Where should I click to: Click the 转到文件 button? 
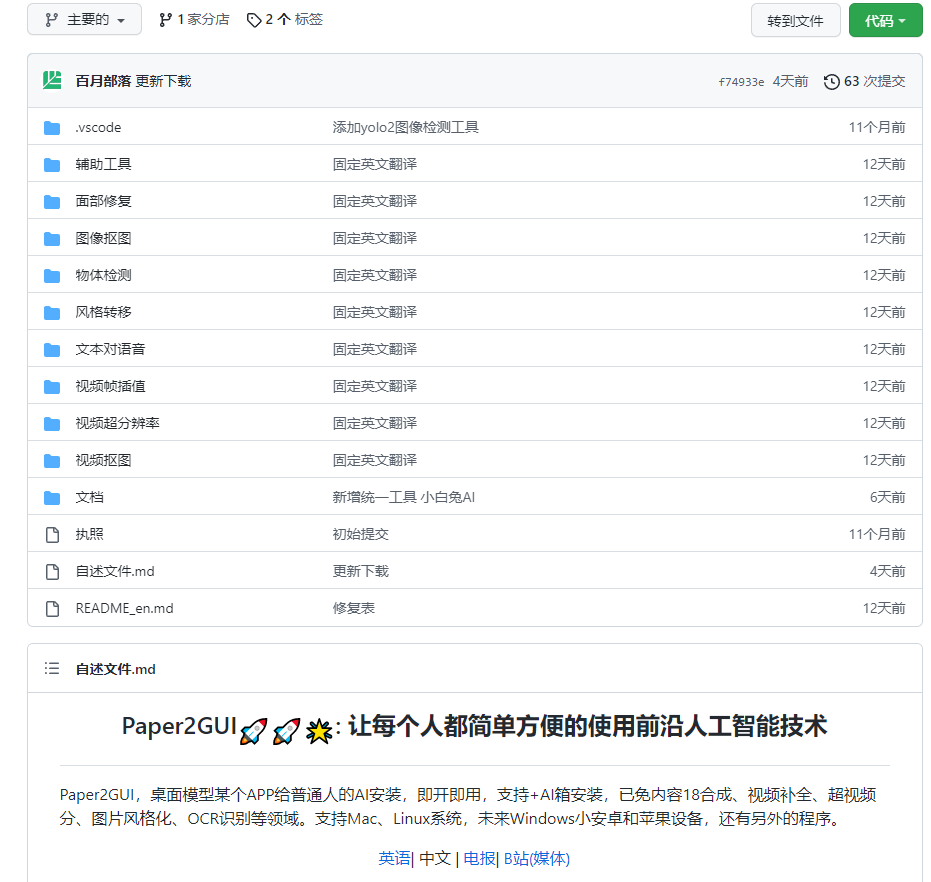795,20
